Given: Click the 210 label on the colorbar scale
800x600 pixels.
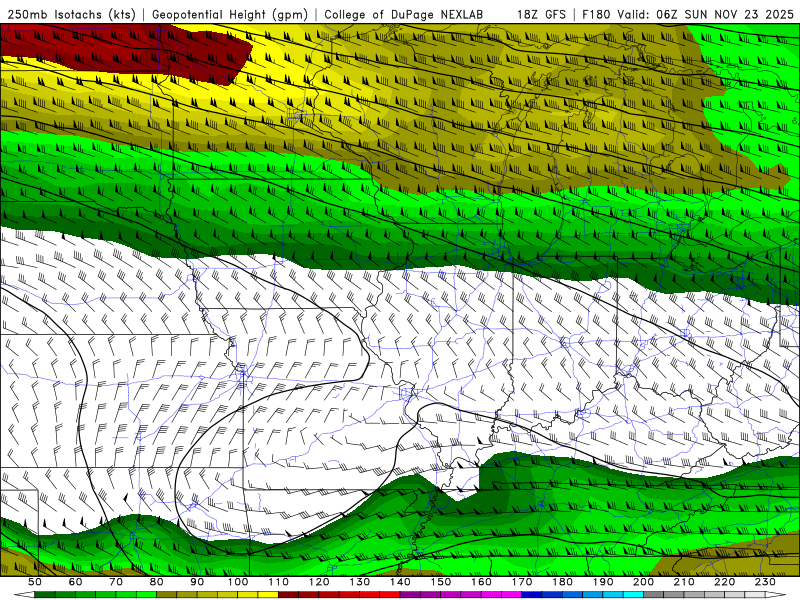Looking at the screenshot, I should pyautogui.click(x=684, y=582).
